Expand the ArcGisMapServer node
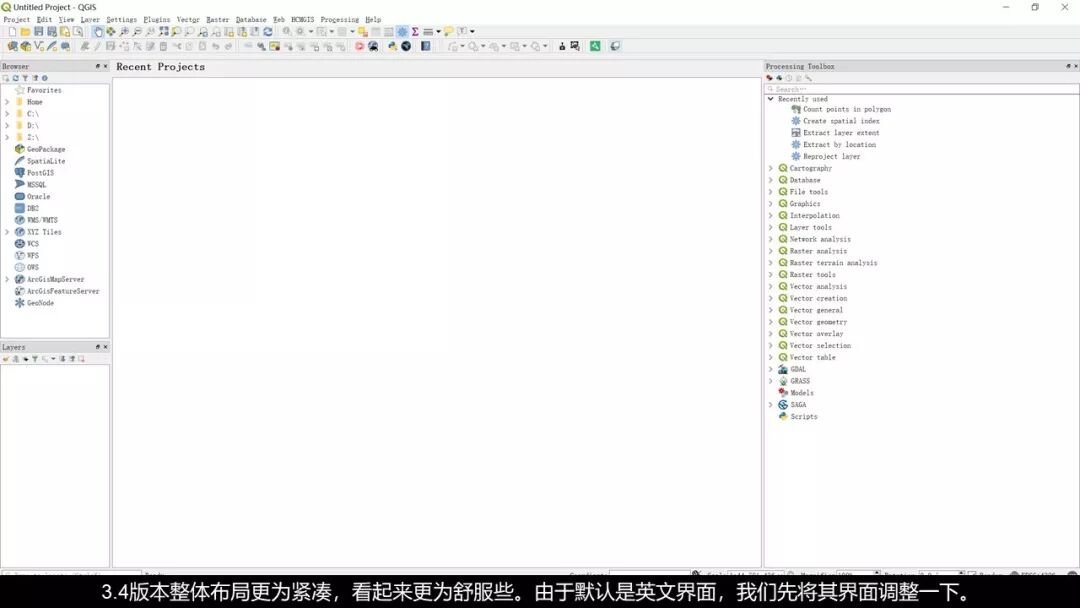This screenshot has width=1080, height=608. pos(7,279)
